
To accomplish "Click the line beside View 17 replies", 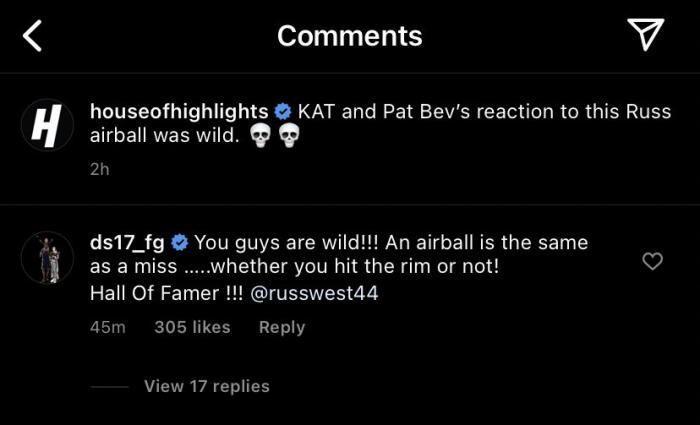I will click(x=109, y=387).
